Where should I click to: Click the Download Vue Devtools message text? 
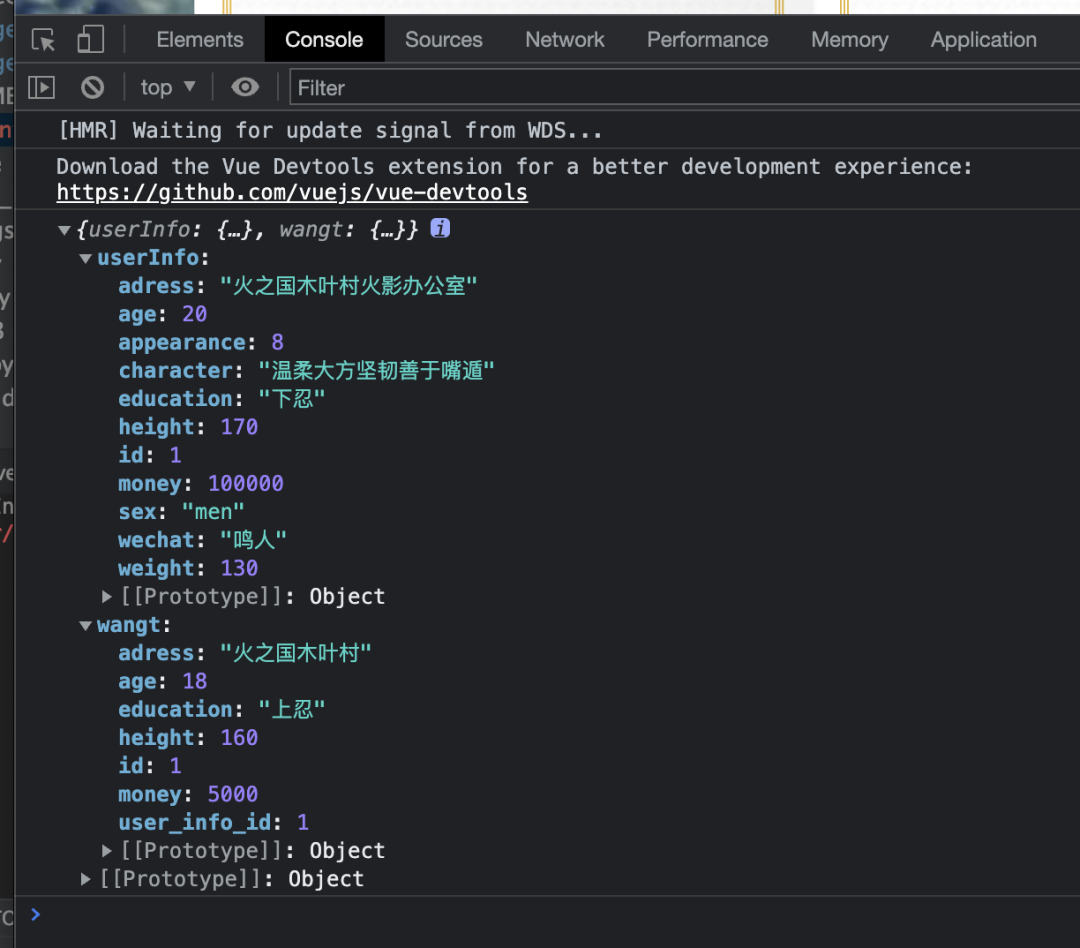coord(514,167)
